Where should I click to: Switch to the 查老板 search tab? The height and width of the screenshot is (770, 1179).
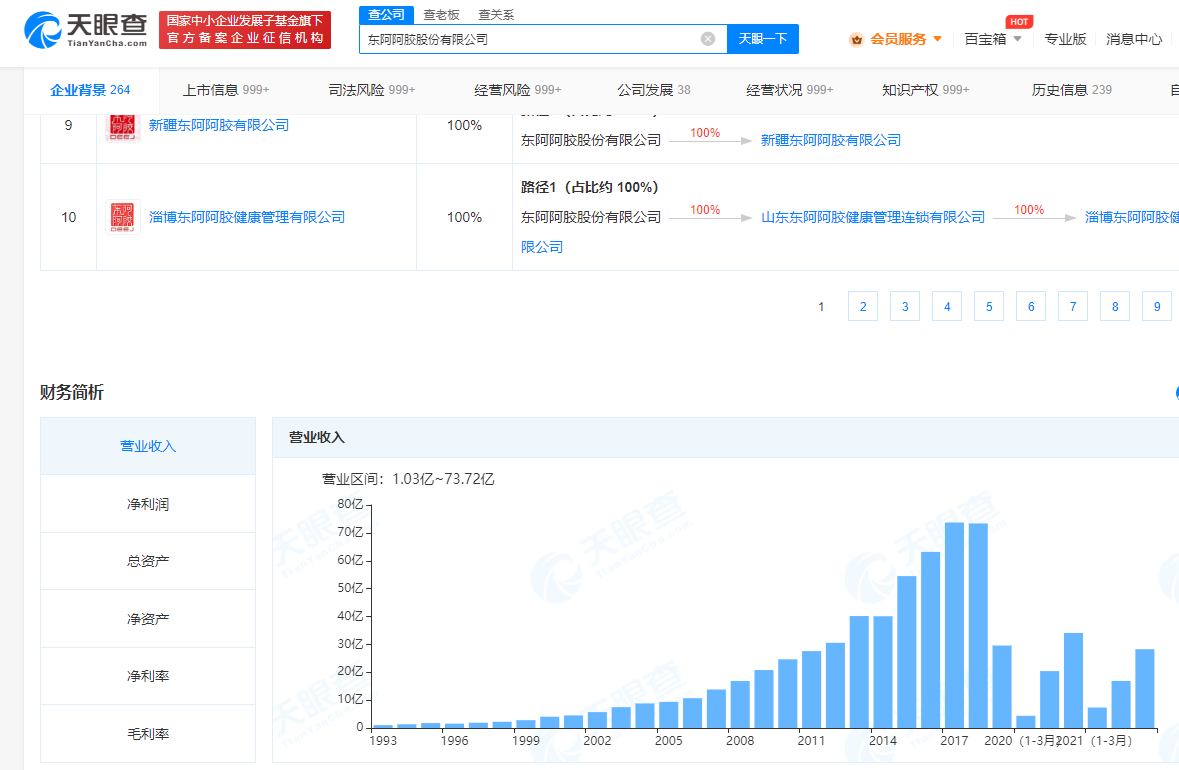coord(441,14)
